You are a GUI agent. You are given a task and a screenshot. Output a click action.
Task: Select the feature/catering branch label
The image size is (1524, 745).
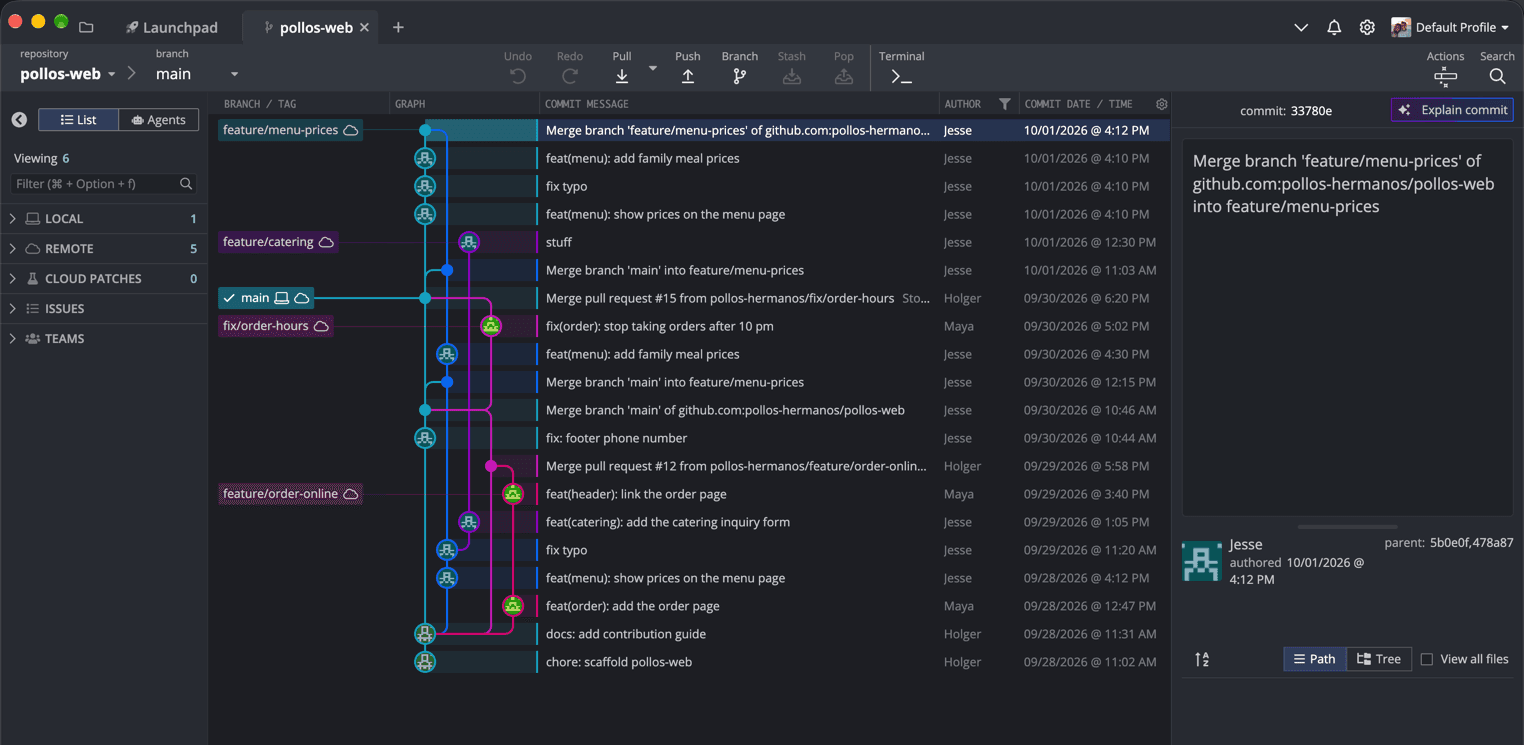coord(278,242)
